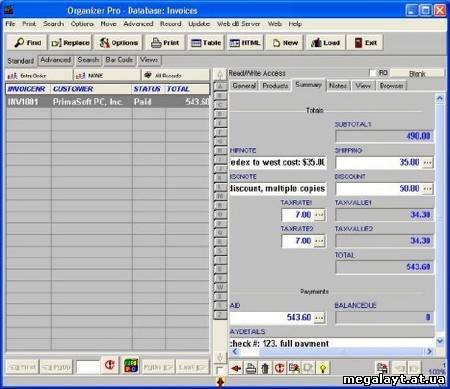This screenshot has width=450, height=389.
Task: Open the Notes record tab
Action: (x=338, y=86)
